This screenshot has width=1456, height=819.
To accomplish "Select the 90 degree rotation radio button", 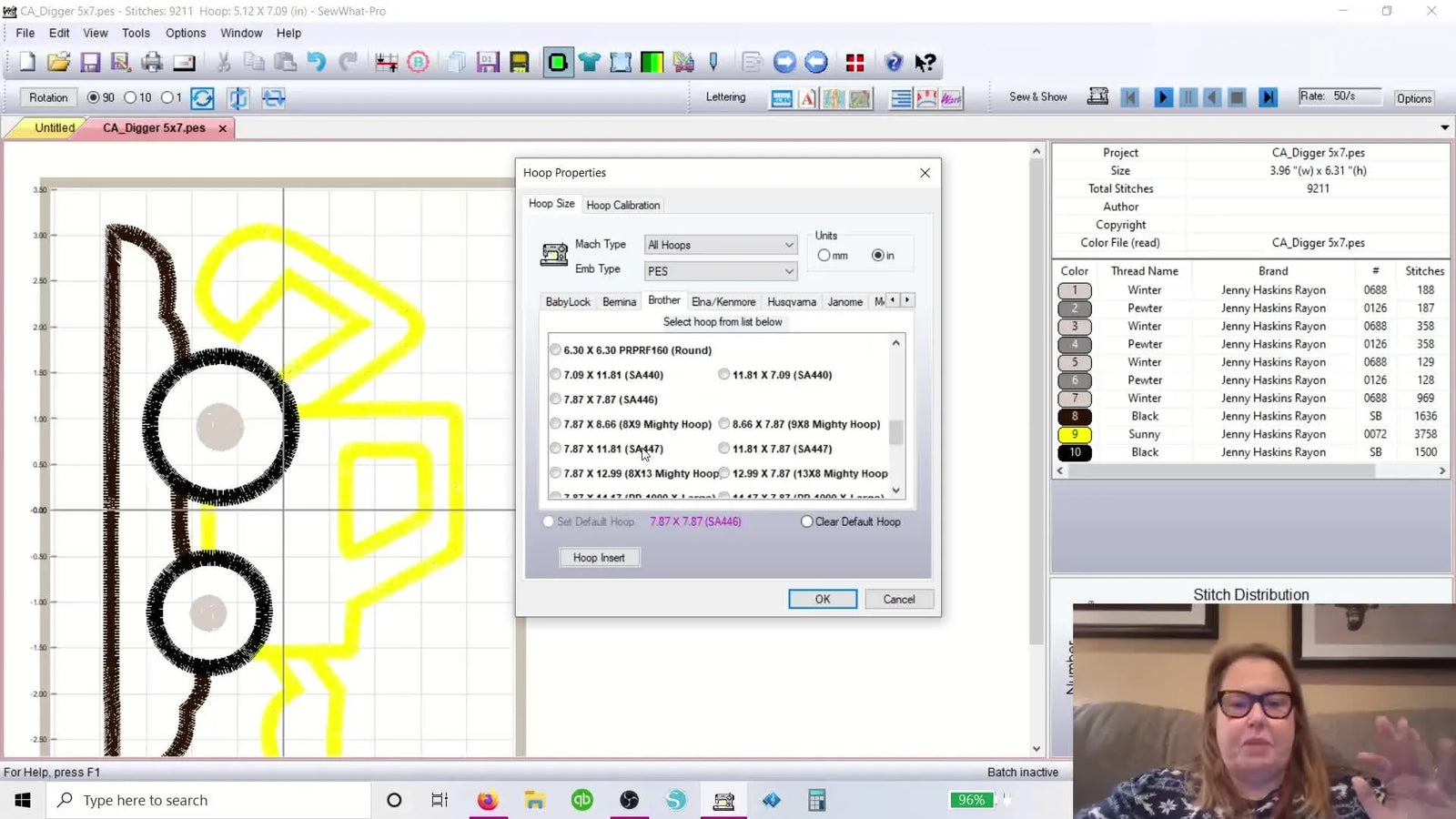I will pyautogui.click(x=94, y=97).
